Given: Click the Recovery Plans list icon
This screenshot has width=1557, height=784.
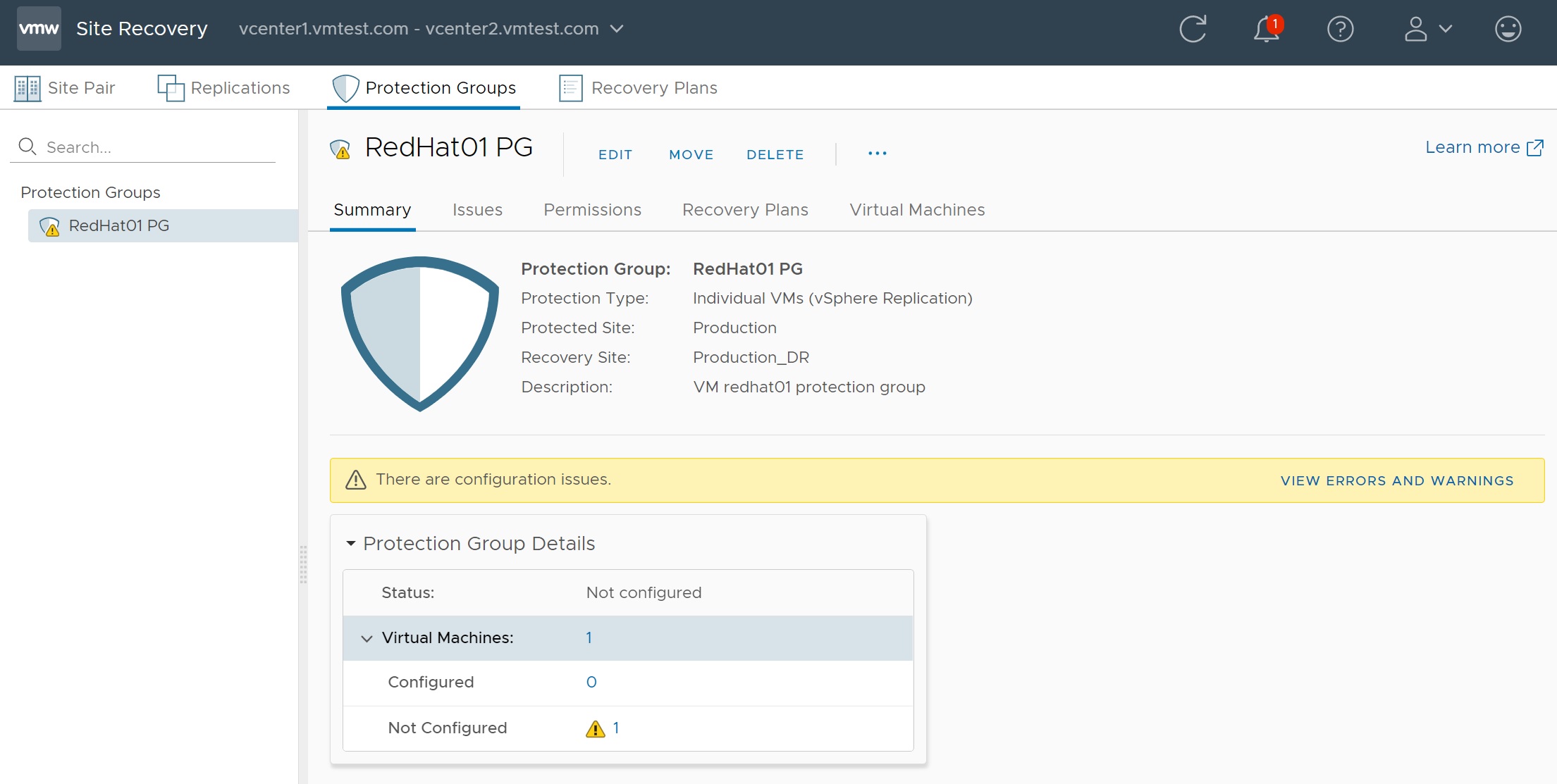Looking at the screenshot, I should pos(570,88).
